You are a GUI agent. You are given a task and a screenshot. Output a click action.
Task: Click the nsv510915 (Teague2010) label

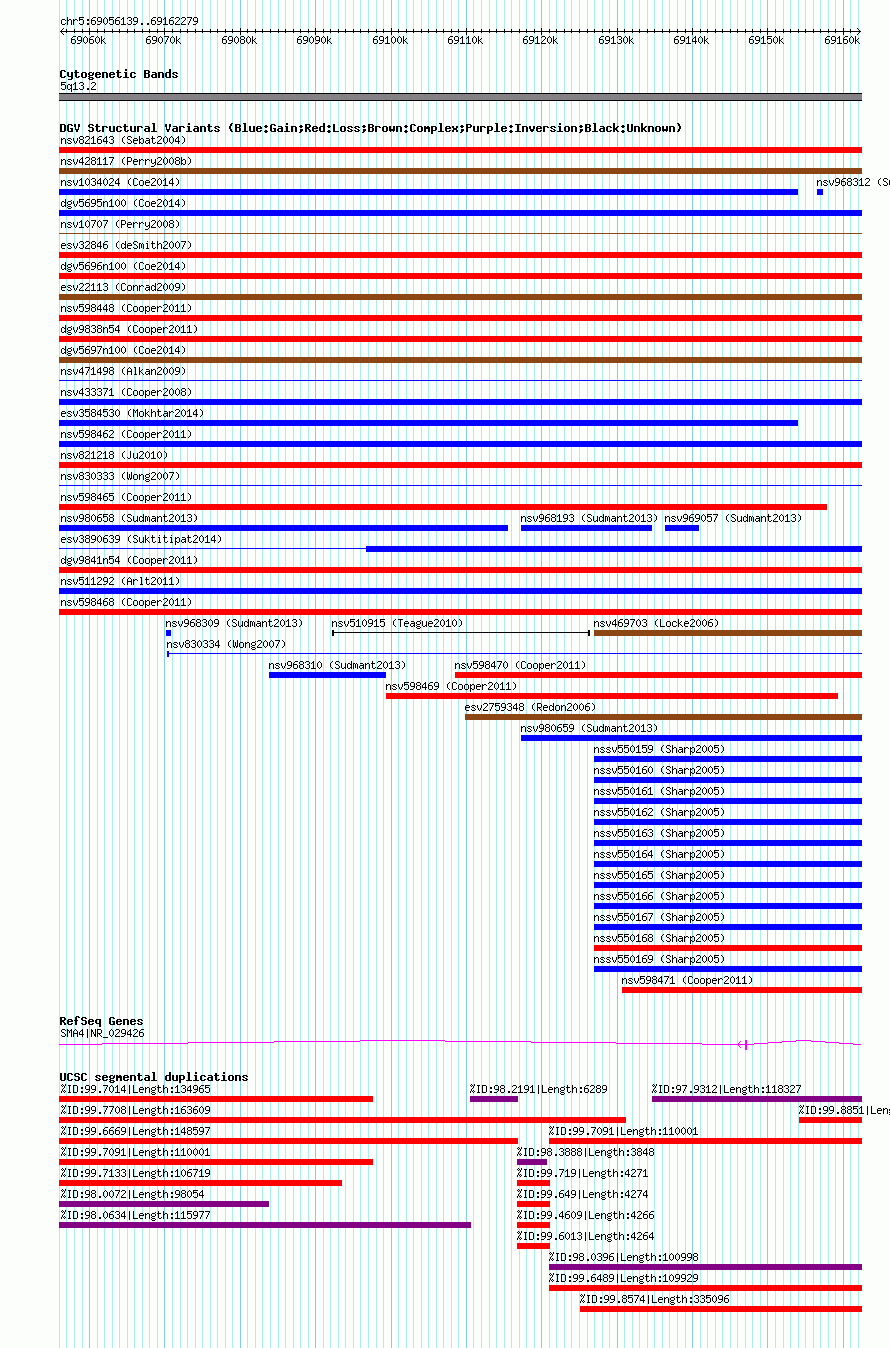pyautogui.click(x=398, y=623)
